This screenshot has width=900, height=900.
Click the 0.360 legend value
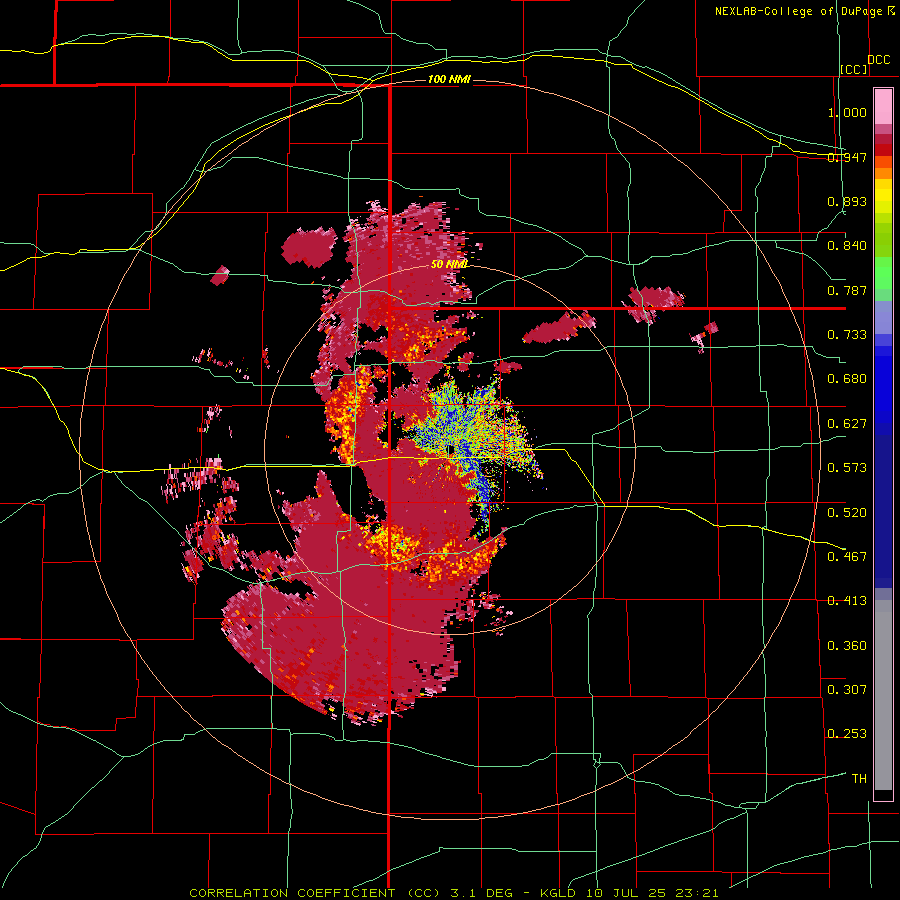pyautogui.click(x=847, y=646)
